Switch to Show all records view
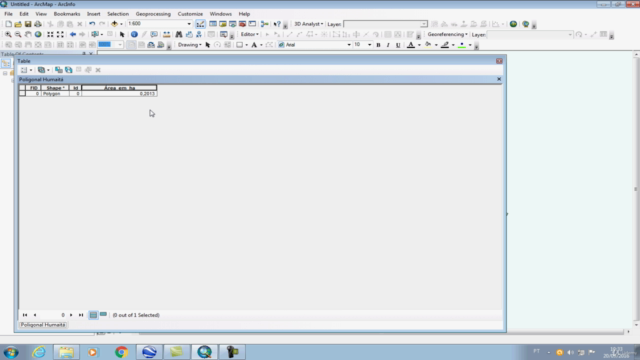Viewport: 640px width, 360px height. 93,315
